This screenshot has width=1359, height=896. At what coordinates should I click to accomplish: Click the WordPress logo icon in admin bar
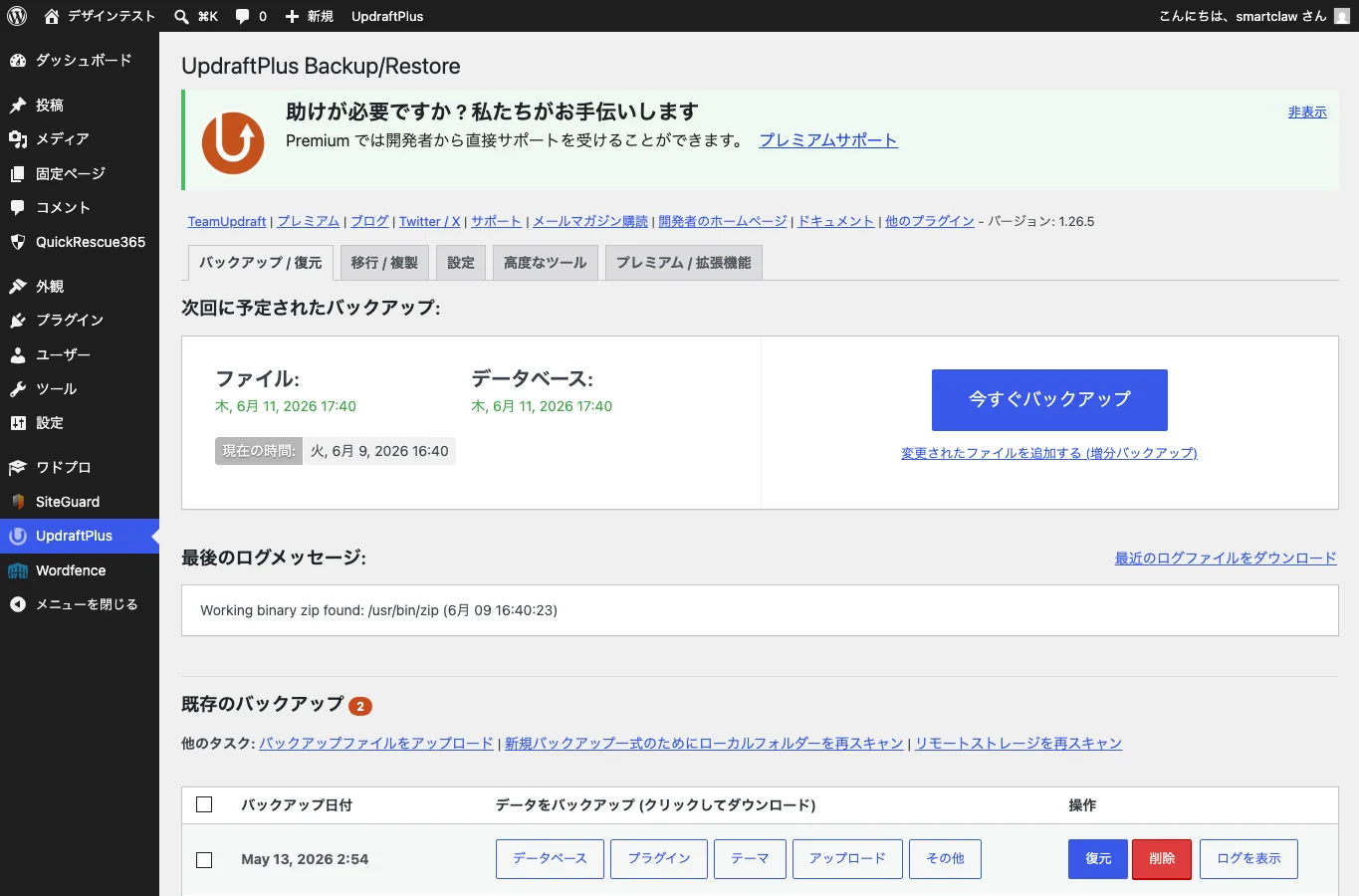[17, 16]
